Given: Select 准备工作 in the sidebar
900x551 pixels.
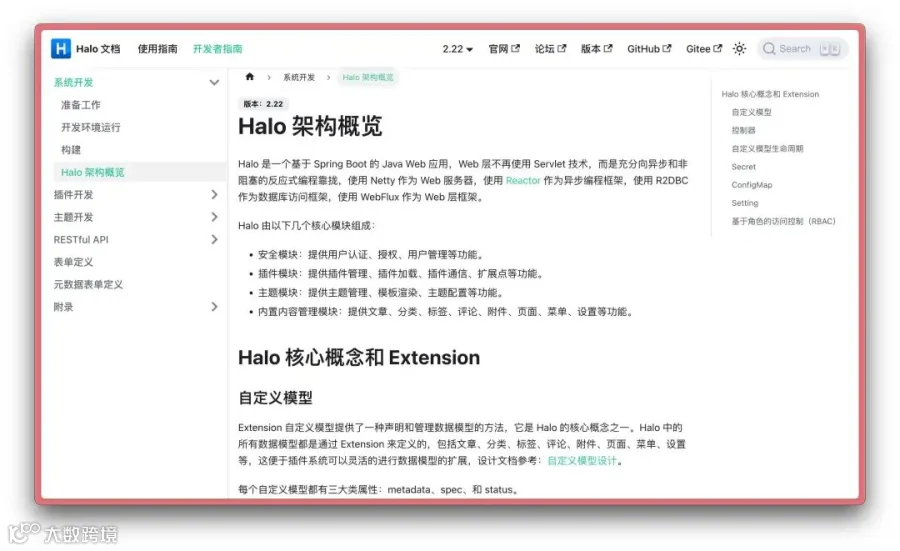Looking at the screenshot, I should coord(80,105).
